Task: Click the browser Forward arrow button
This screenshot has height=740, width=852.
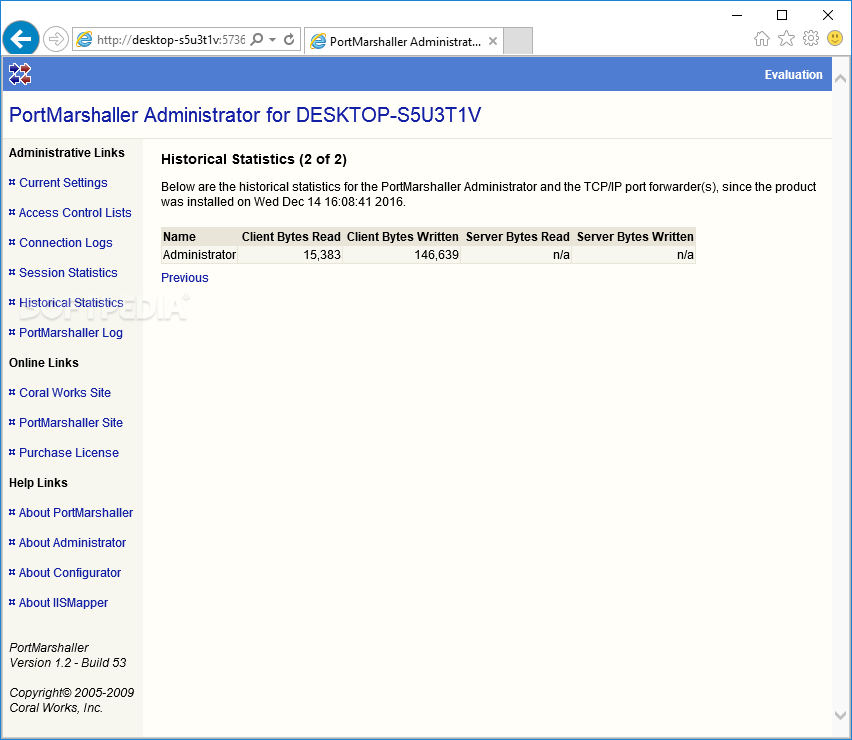Action: [x=55, y=39]
